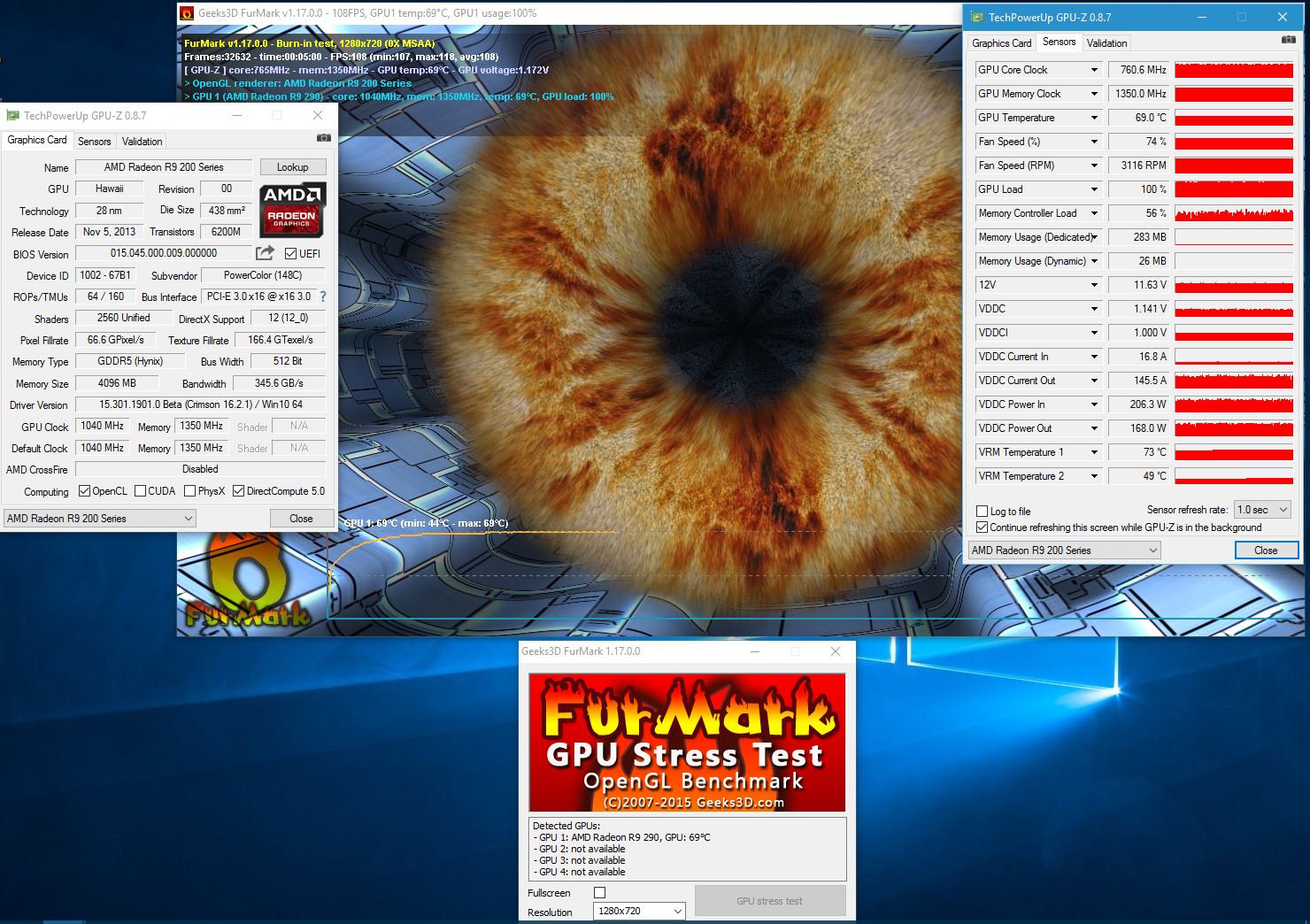1310x924 pixels.
Task: Open GPU selector dropdown in Sensors window
Action: click(1064, 551)
